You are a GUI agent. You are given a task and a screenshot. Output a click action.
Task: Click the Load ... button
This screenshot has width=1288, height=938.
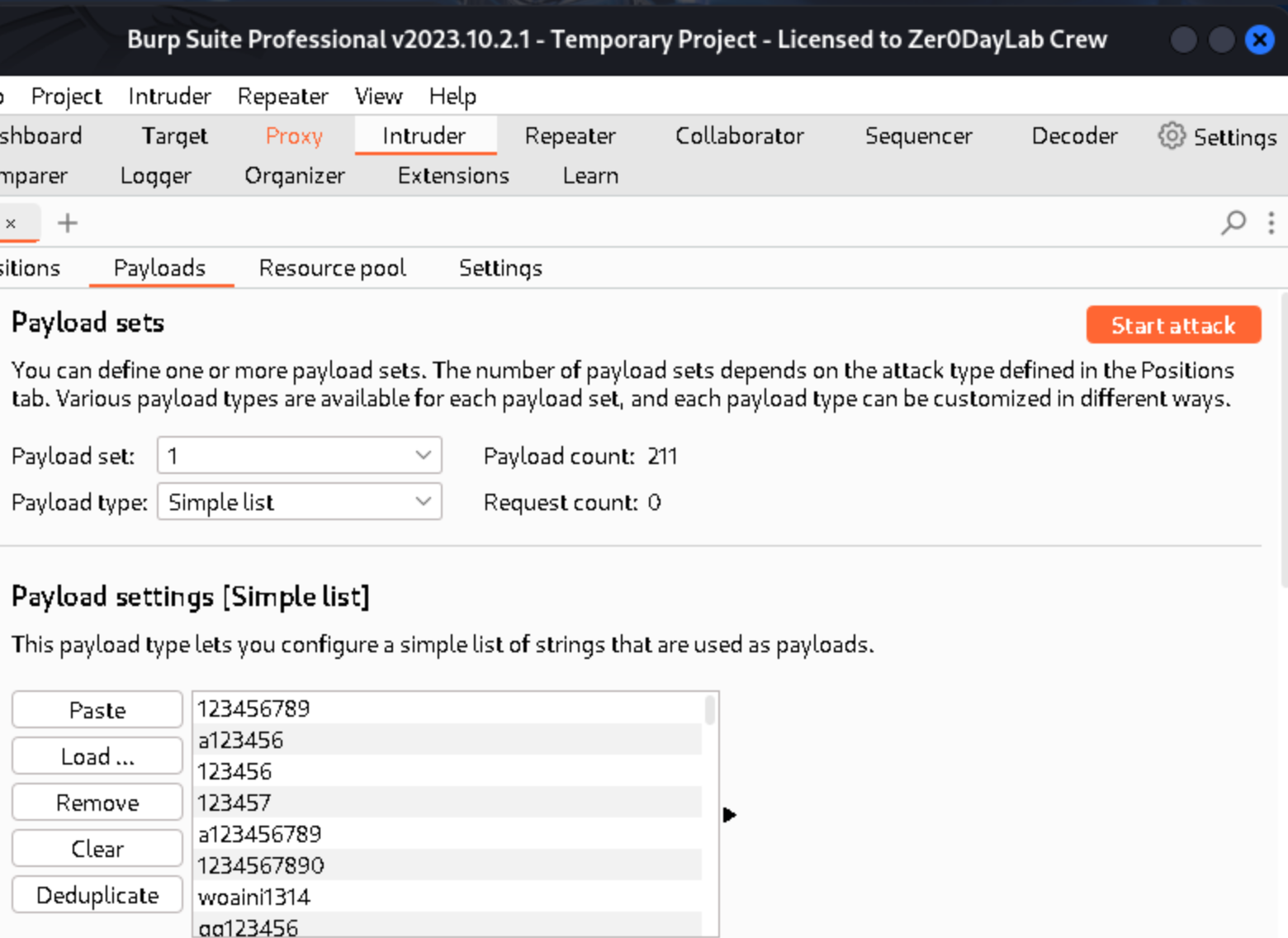pos(97,756)
